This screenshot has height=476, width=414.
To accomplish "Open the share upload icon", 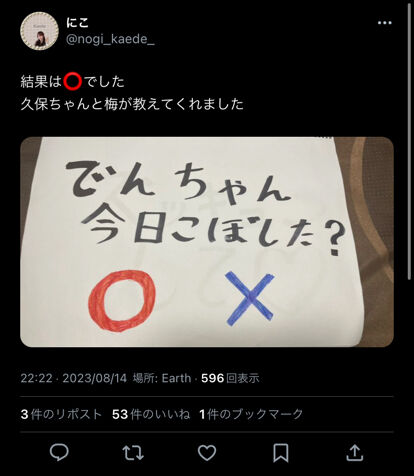I will click(355, 452).
